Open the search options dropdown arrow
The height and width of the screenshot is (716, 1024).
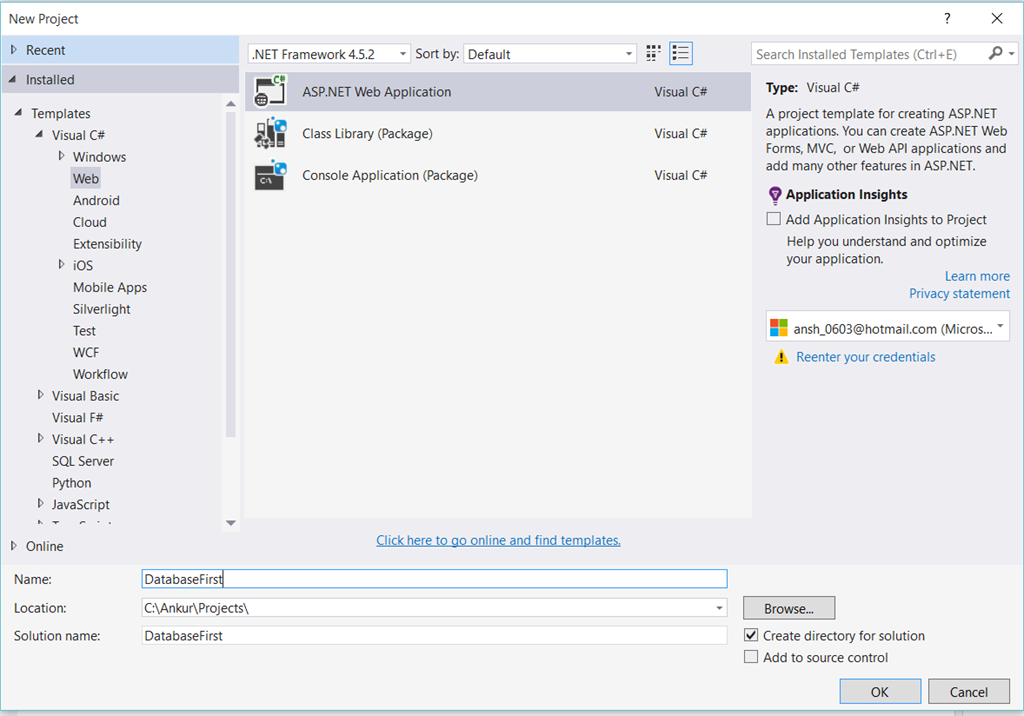point(1012,54)
